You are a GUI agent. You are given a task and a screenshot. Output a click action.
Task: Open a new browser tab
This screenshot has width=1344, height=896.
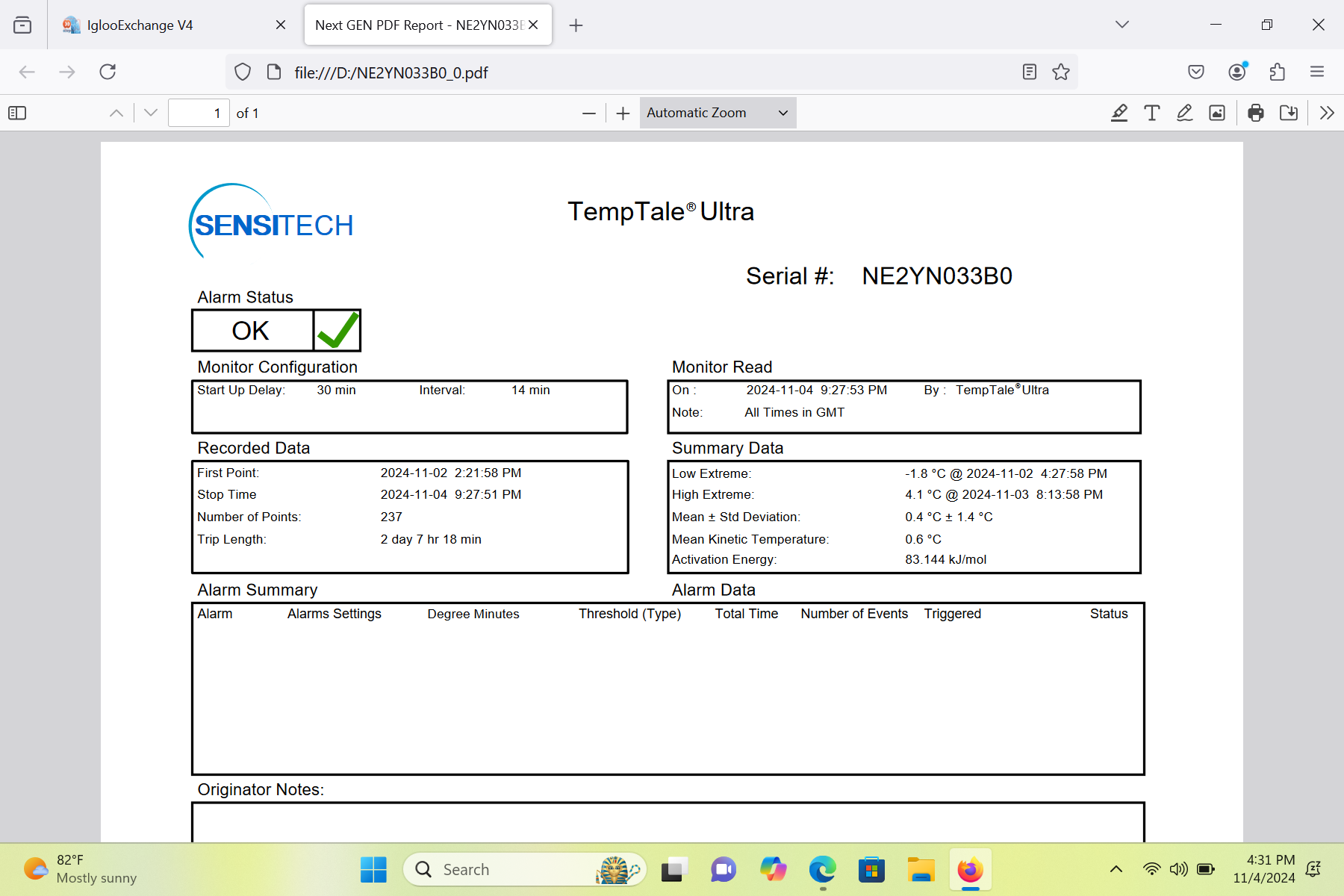point(576,25)
